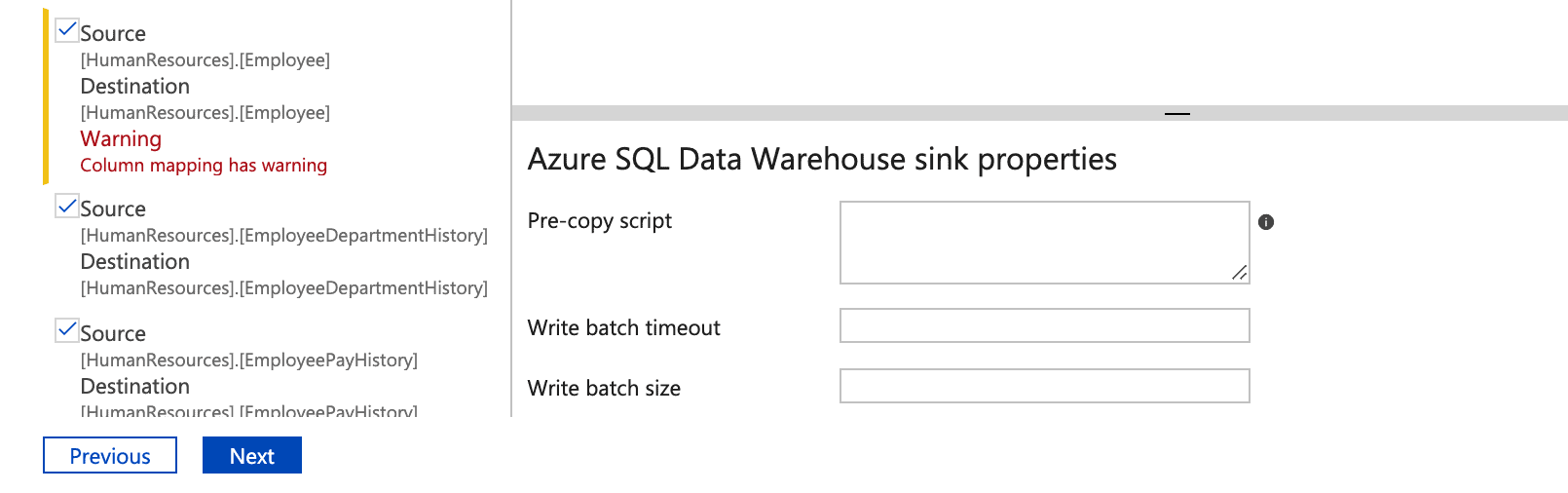Screen dimensions: 1568x493
Task: Focus the Pre-copy script text area
Action: coord(1043,243)
